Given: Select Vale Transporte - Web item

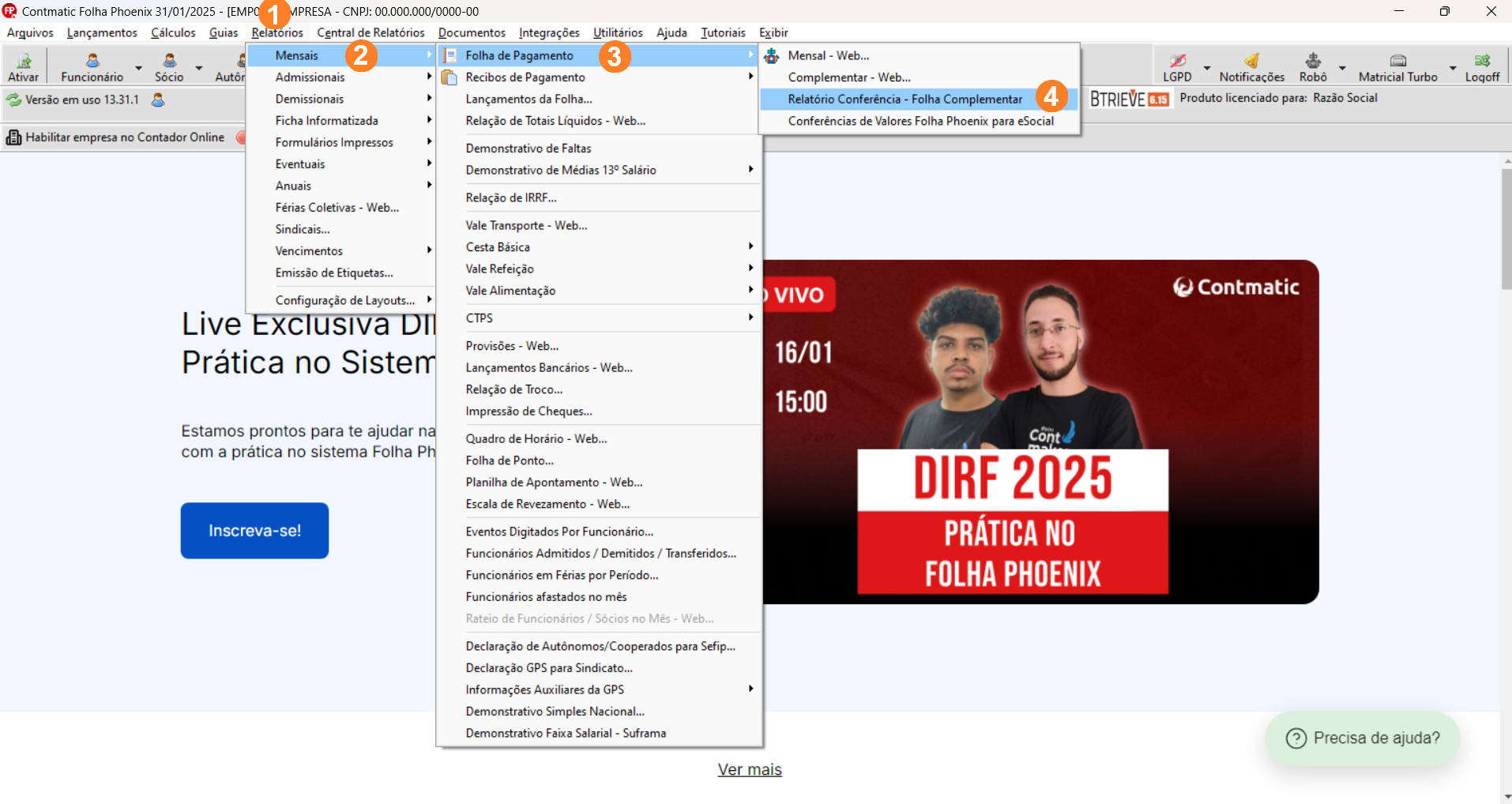Looking at the screenshot, I should [x=600, y=225].
